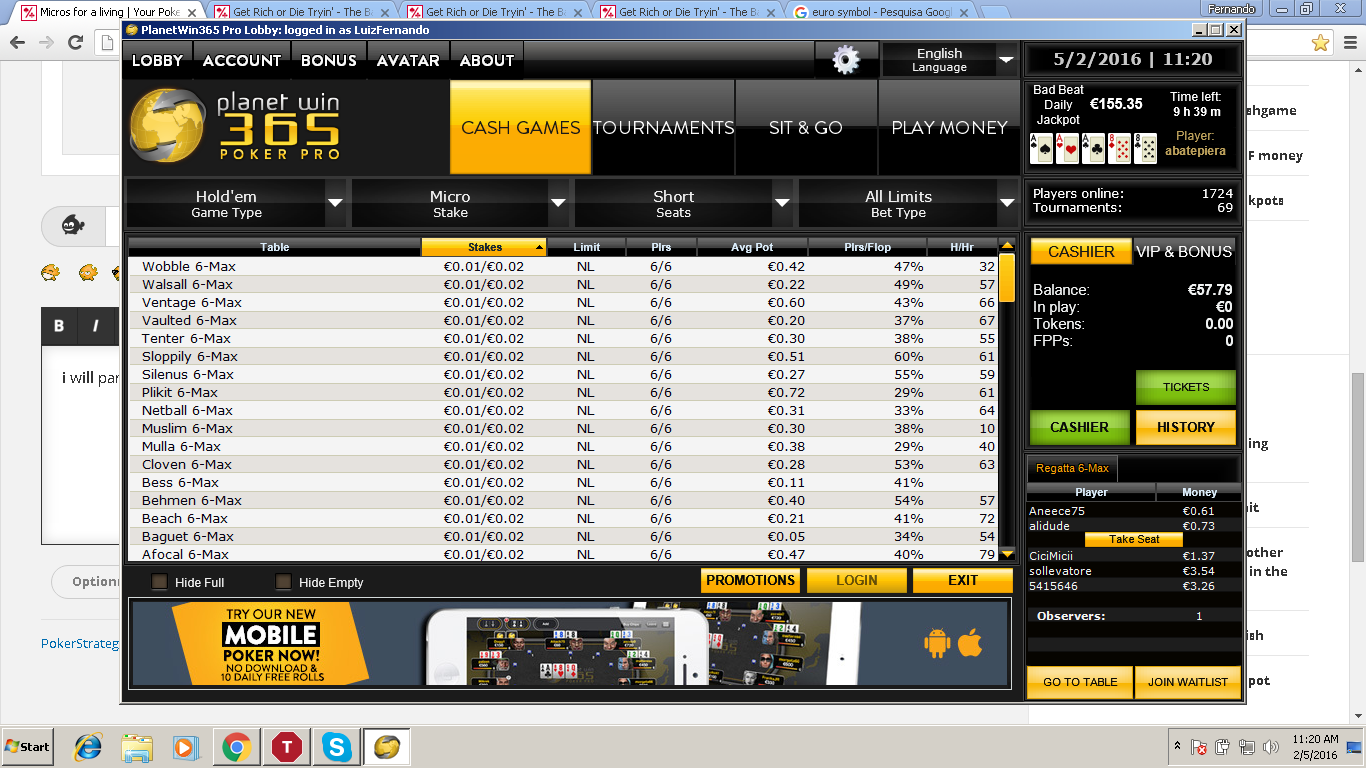Click the table list scrollbar up arrow
The height and width of the screenshot is (768, 1366).
tap(1007, 246)
